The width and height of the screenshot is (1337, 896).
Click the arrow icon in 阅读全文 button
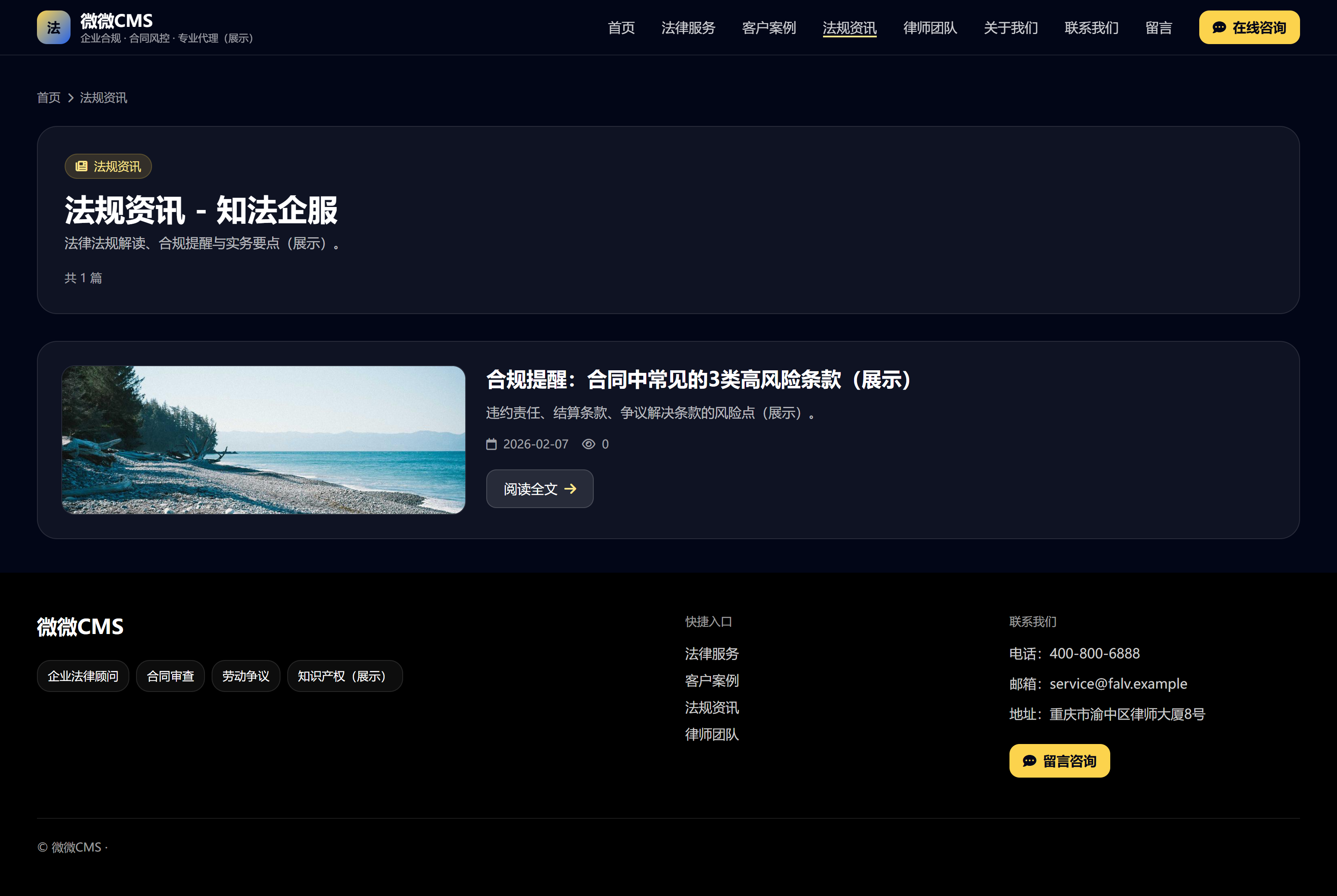point(570,489)
